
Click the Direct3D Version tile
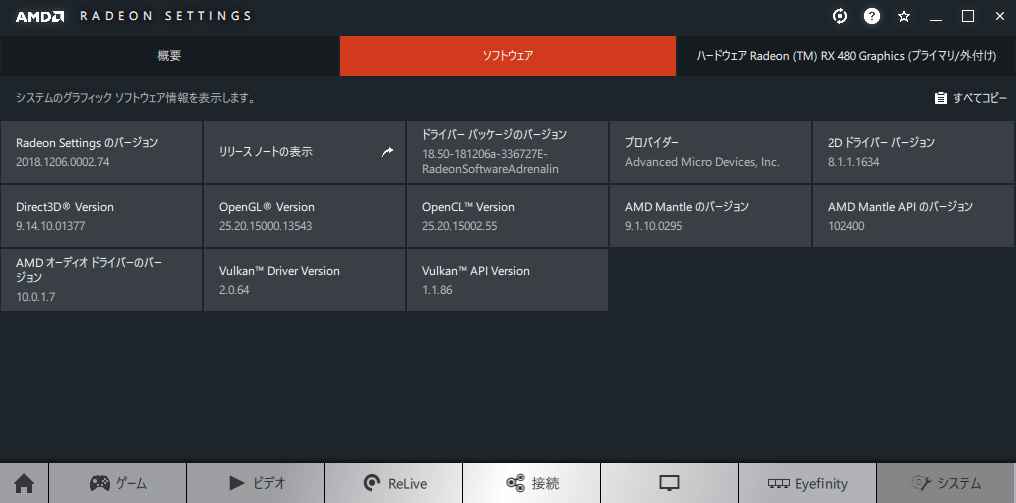[x=101, y=216]
